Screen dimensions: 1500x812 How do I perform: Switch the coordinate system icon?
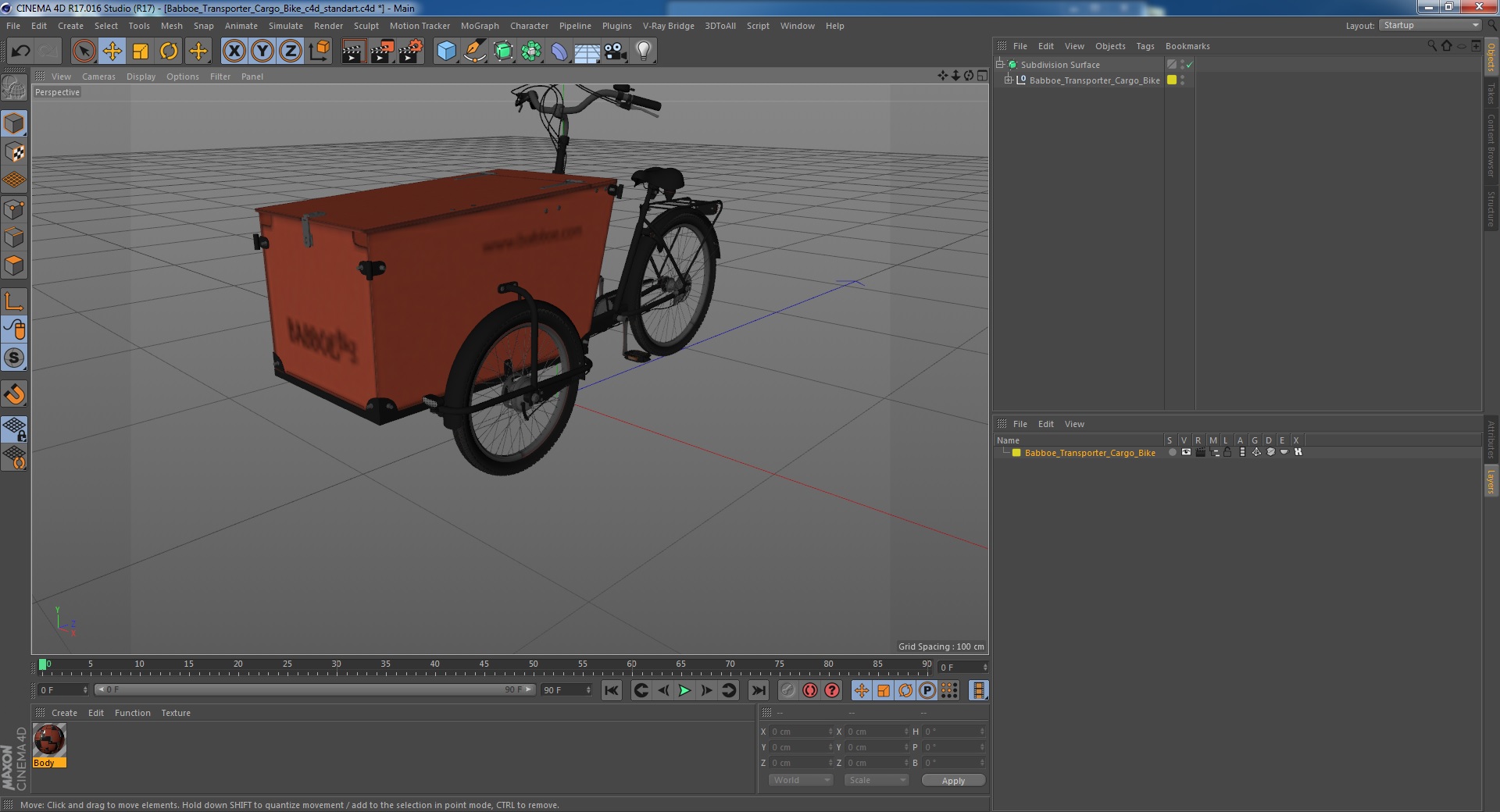[320, 52]
